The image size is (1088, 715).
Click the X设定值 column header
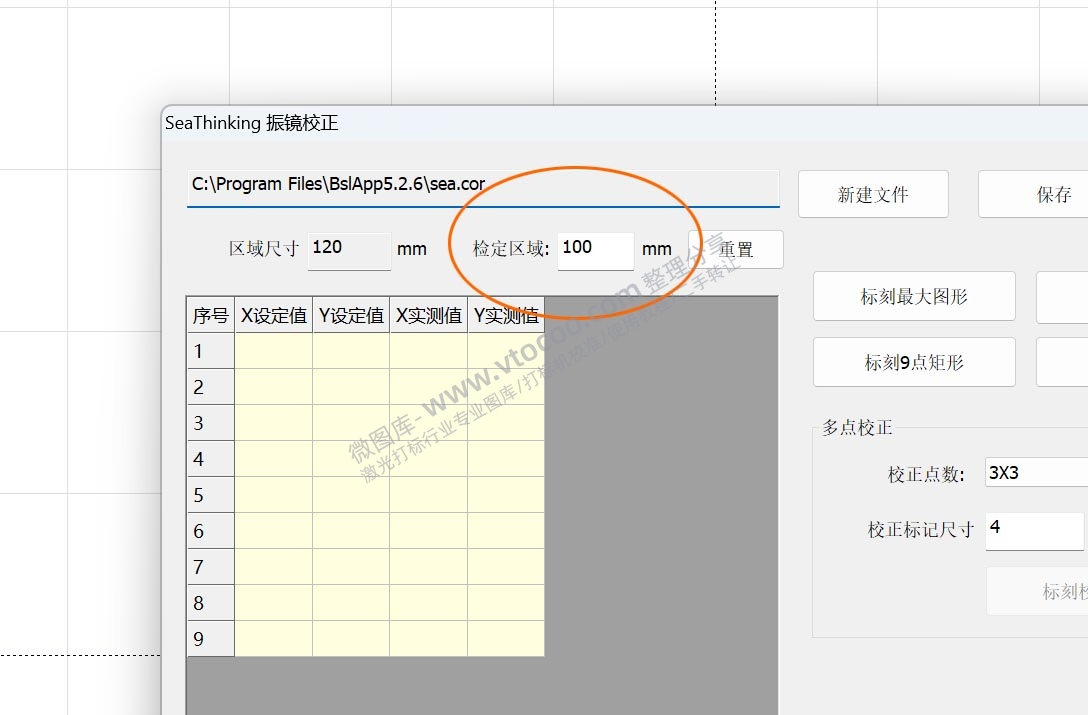(273, 314)
